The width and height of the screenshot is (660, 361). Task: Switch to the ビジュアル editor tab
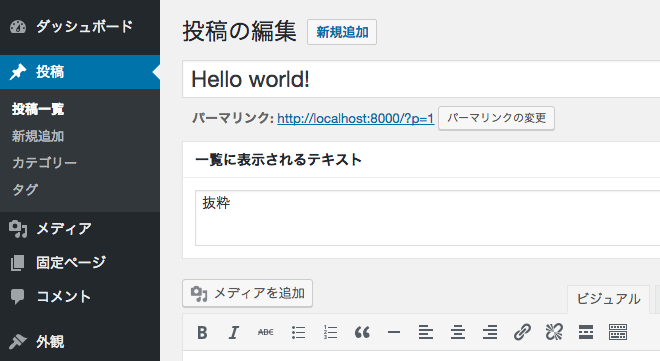[x=608, y=299]
